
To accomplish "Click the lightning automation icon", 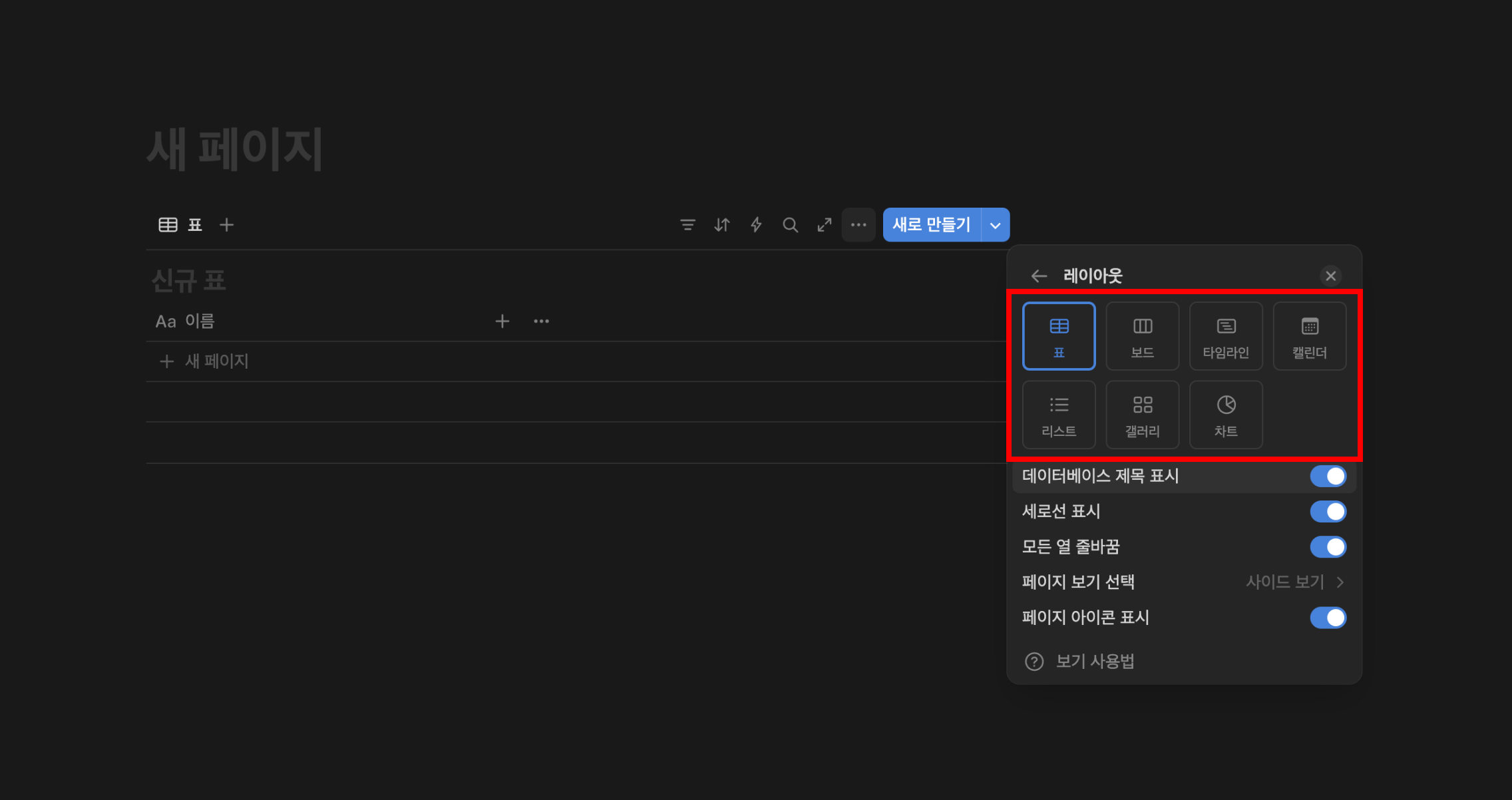I will tap(756, 225).
